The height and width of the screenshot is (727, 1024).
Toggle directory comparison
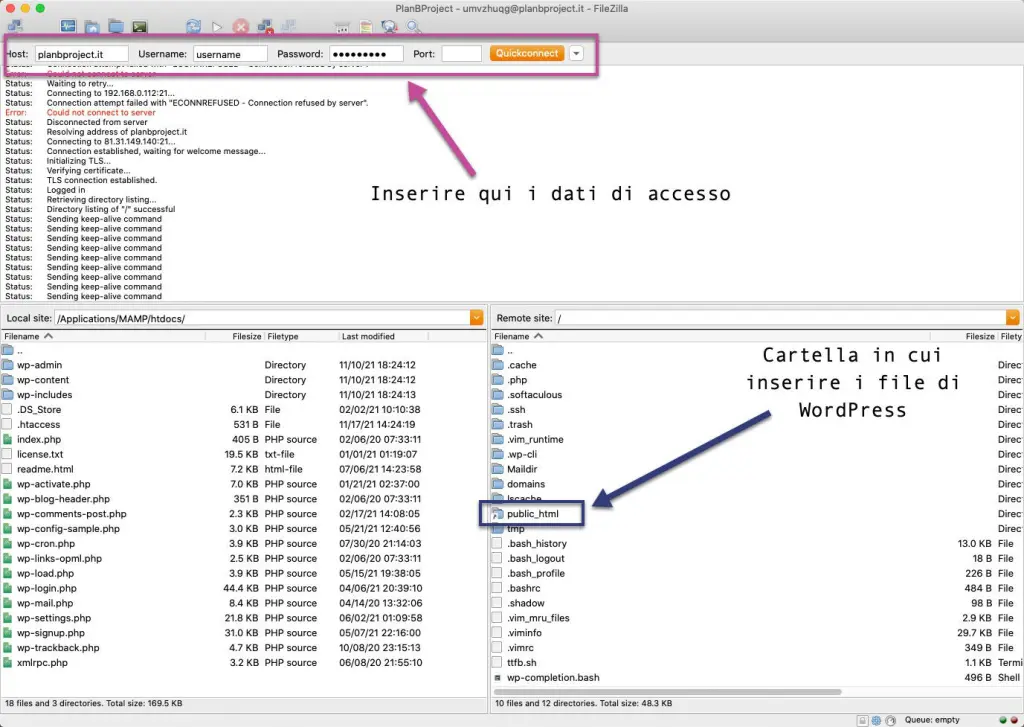coord(366,26)
